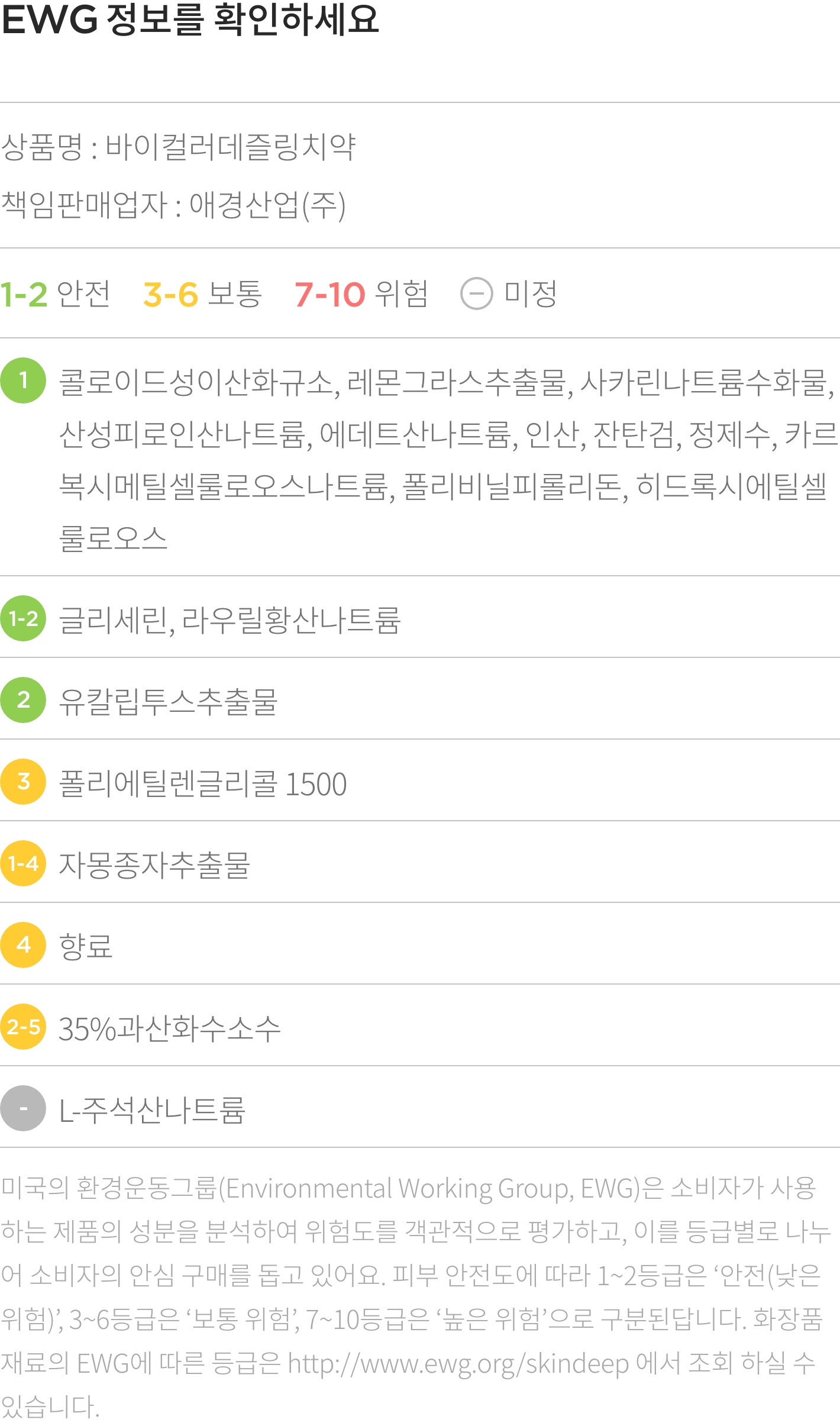Click the EWG 정보를 확인하세요 heading
Screen dimensions: 840x1426
pos(190,20)
